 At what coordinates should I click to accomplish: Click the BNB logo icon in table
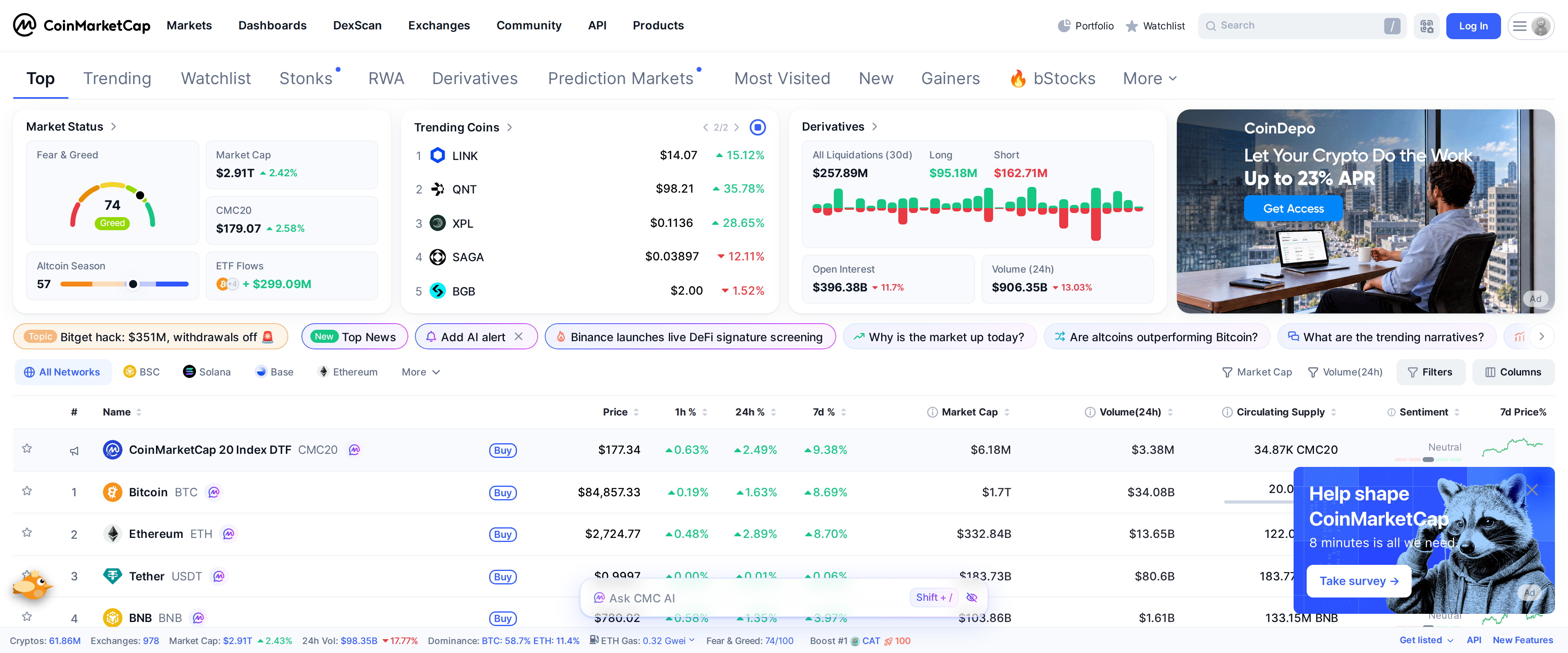pyautogui.click(x=112, y=618)
